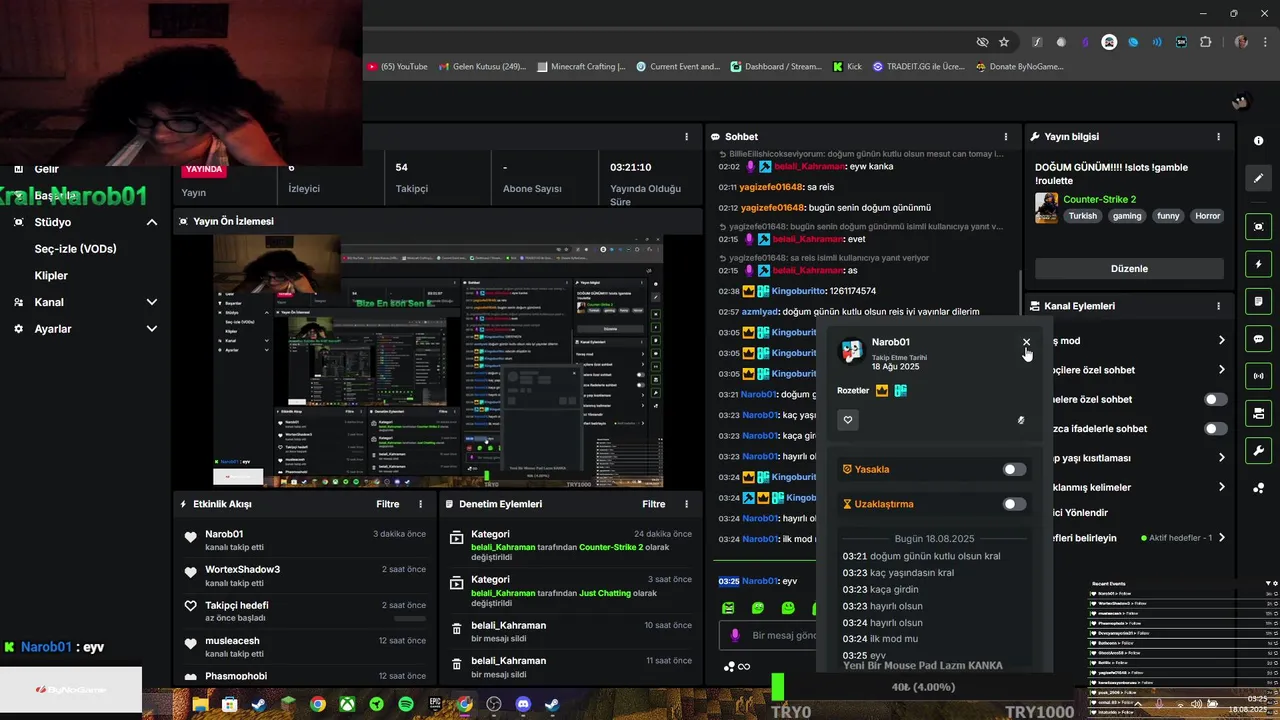Toggle the ifadelerle sohbet switch
The width and height of the screenshot is (1280, 720).
coord(1215,429)
